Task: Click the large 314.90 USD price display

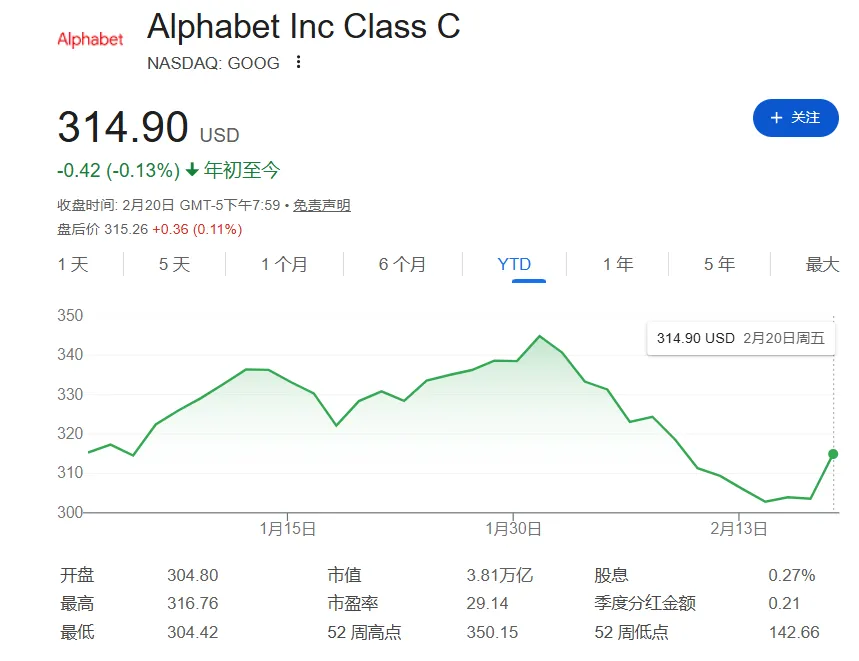Action: point(144,127)
